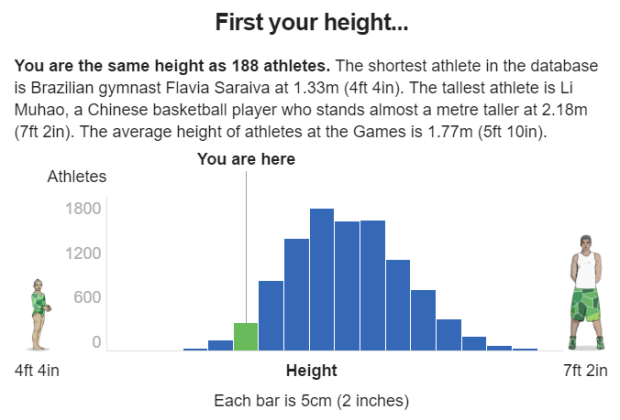Image resolution: width=620 pixels, height=420 pixels.
Task: Click the 1200 y-axis tick label
Action: pyautogui.click(x=83, y=253)
